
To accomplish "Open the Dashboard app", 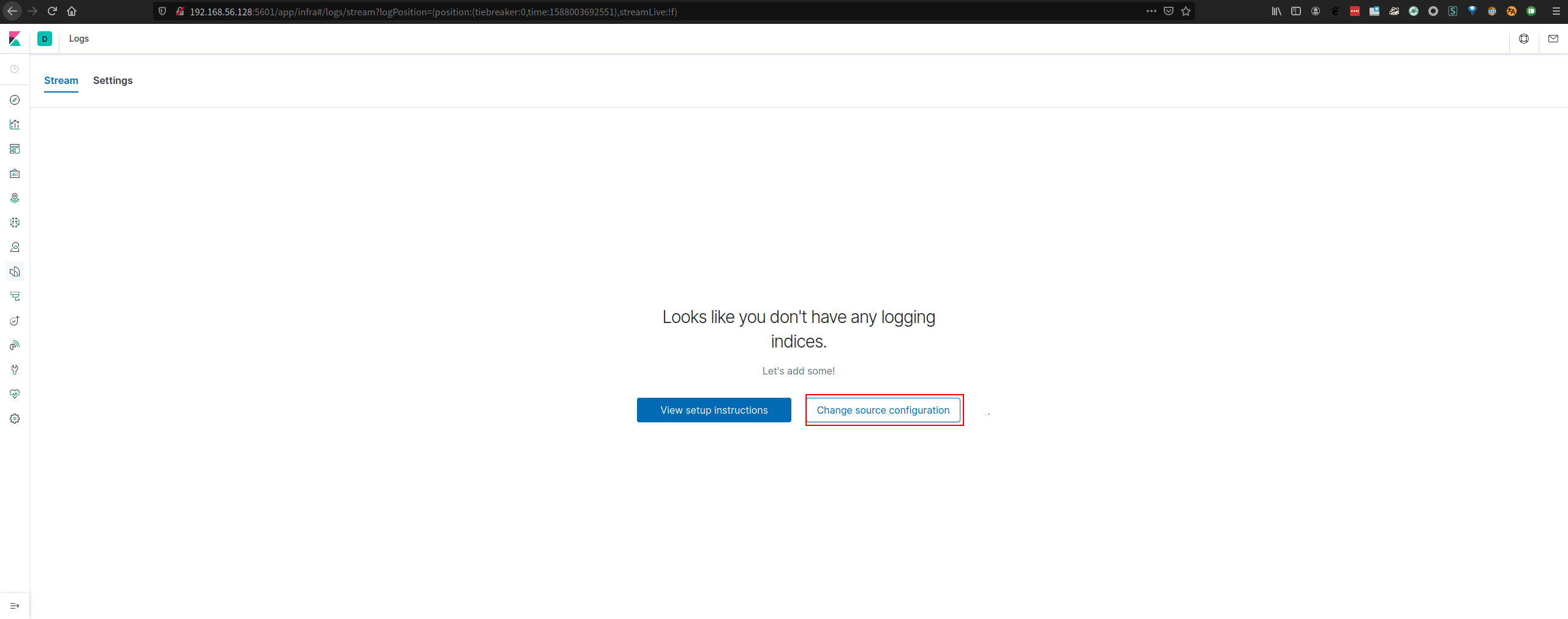I will coord(15,149).
